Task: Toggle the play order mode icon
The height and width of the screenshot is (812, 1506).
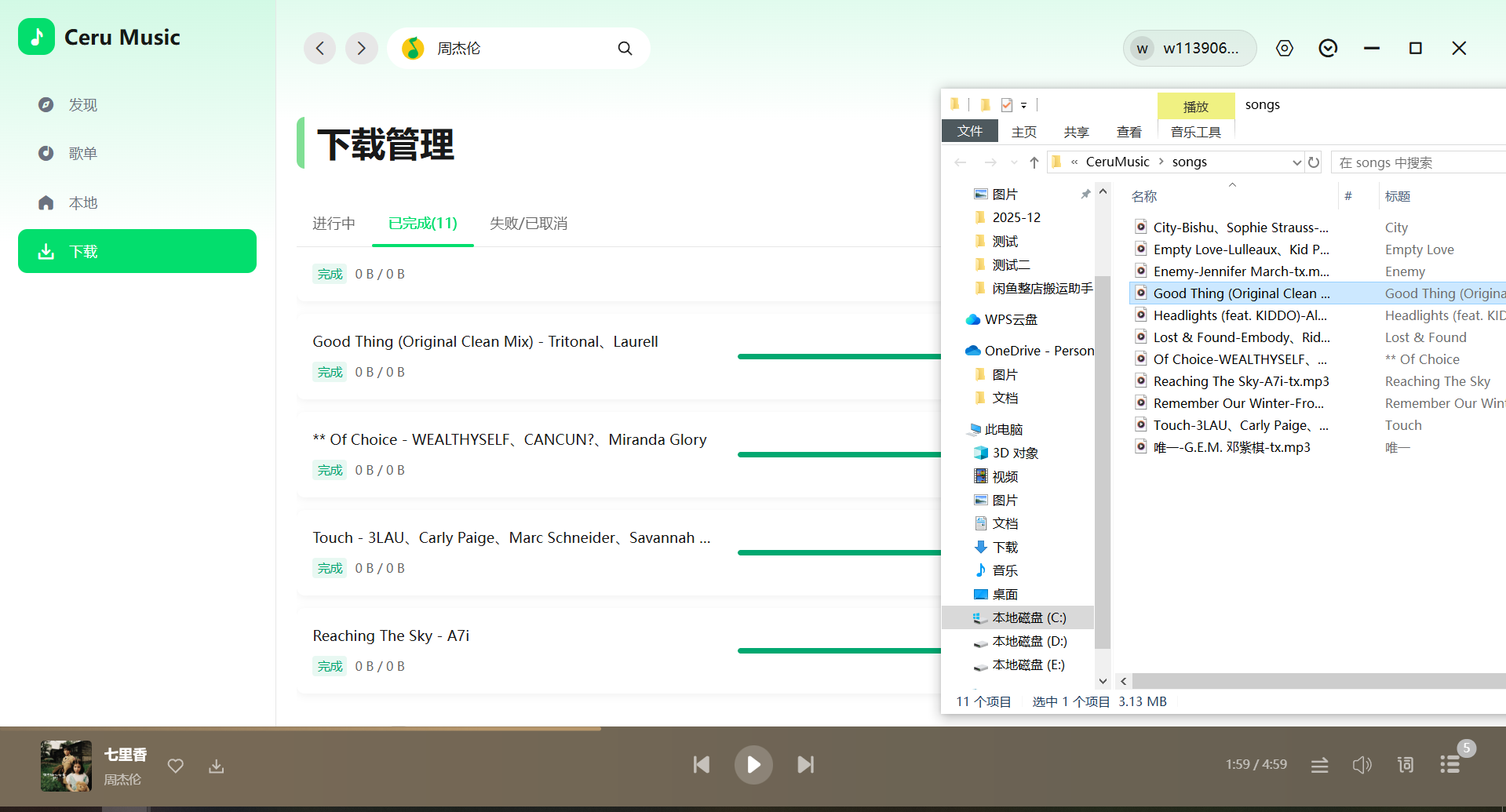Action: 1320,765
